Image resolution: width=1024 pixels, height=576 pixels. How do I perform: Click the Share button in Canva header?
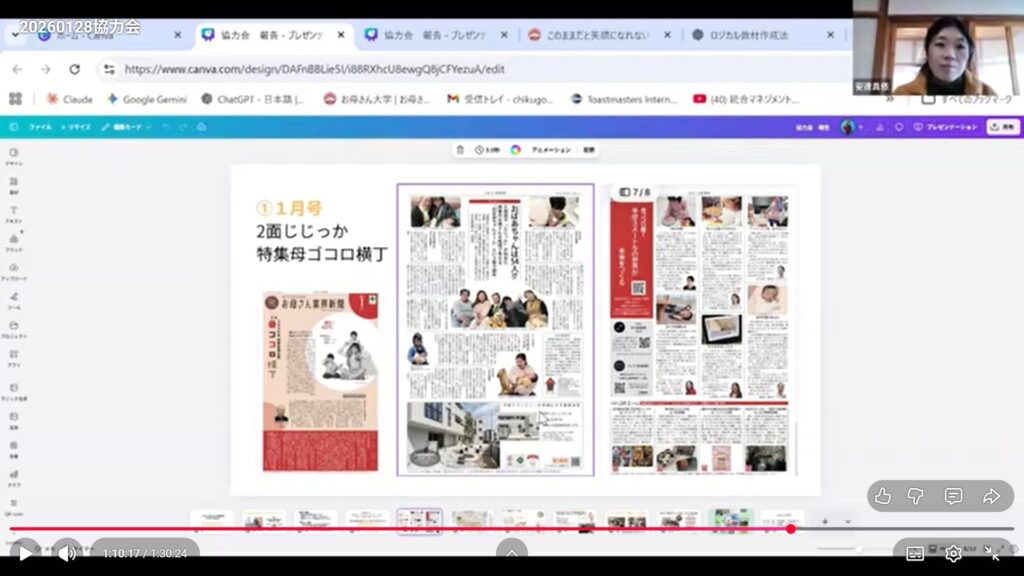1002,127
